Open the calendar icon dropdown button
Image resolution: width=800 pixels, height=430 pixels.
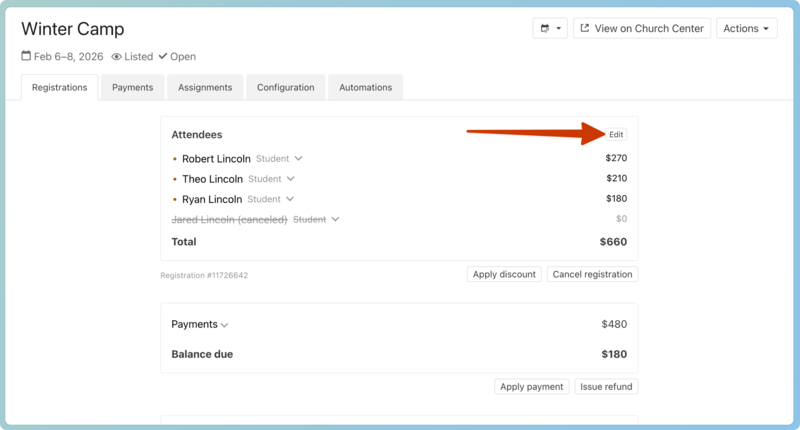point(550,29)
